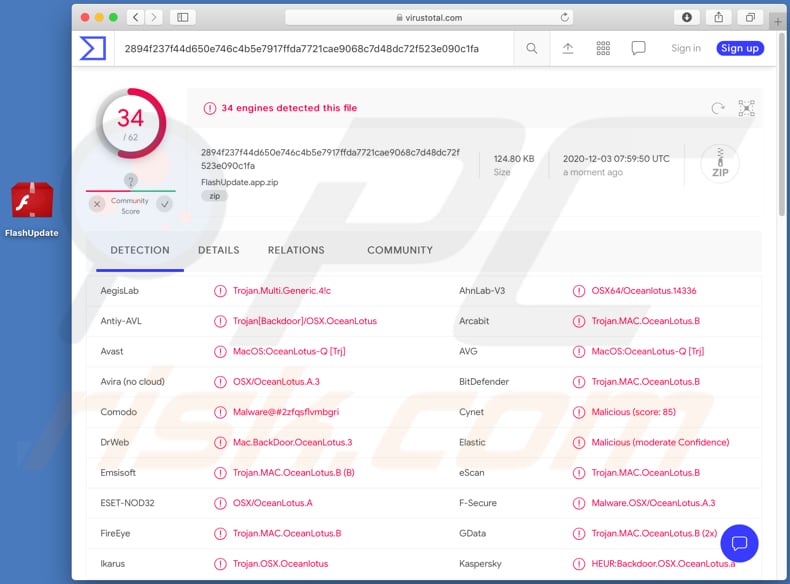The image size is (790, 584).
Task: Click Malware.OSX/OceanLotus.A.3 detection text
Action: pyautogui.click(x=653, y=502)
